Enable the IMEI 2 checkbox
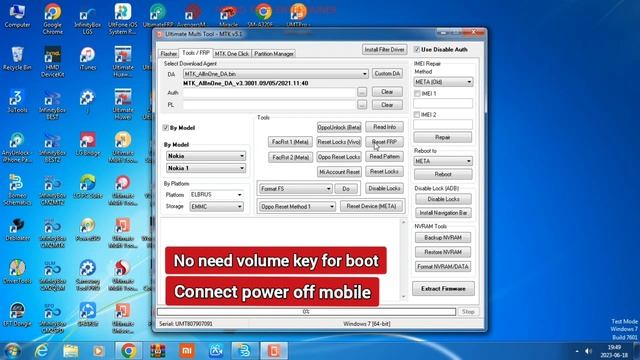 point(417,115)
